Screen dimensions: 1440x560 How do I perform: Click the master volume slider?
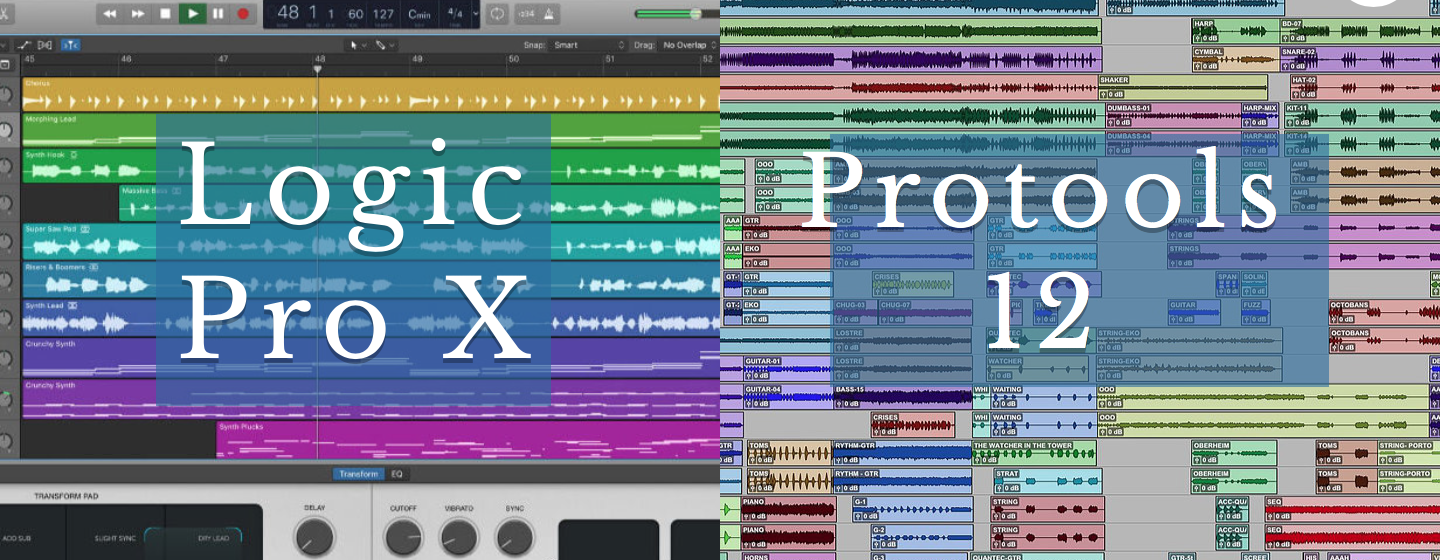(x=672, y=14)
